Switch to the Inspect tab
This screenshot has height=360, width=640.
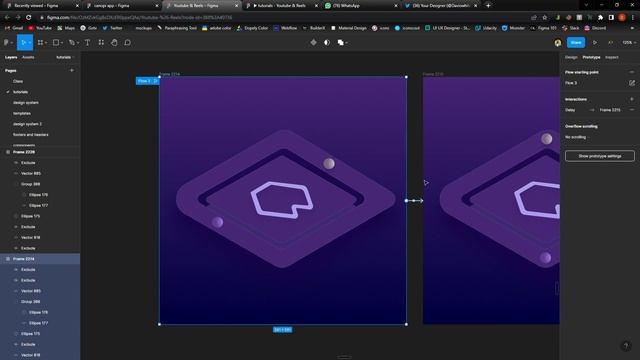(x=611, y=57)
